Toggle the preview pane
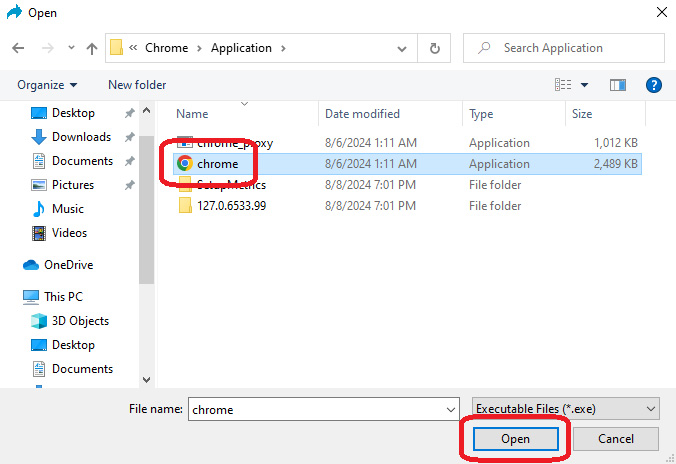This screenshot has width=676, height=464. click(x=618, y=85)
